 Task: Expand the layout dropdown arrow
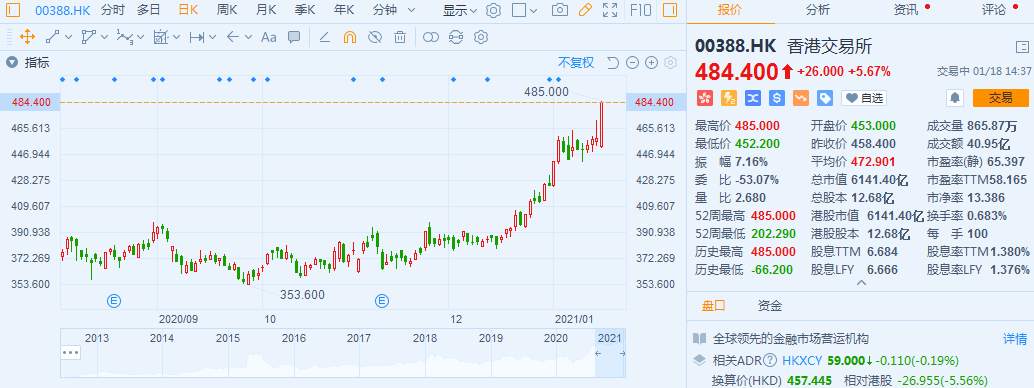pyautogui.click(x=533, y=11)
